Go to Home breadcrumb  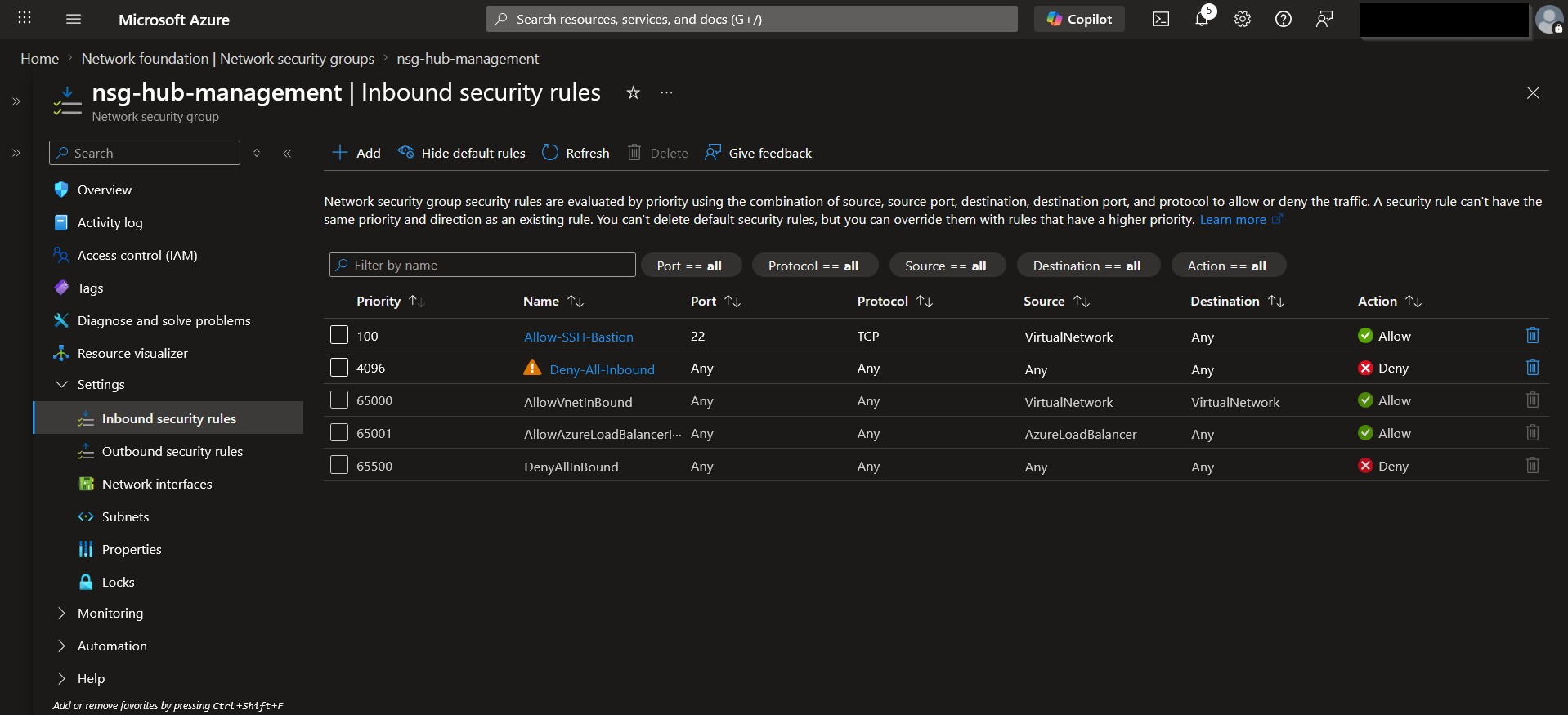(x=39, y=59)
